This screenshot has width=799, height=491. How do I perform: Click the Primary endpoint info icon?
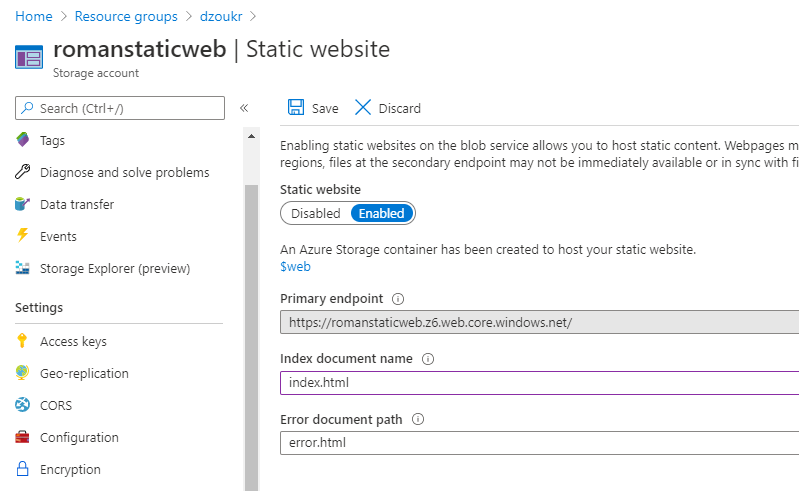(398, 299)
